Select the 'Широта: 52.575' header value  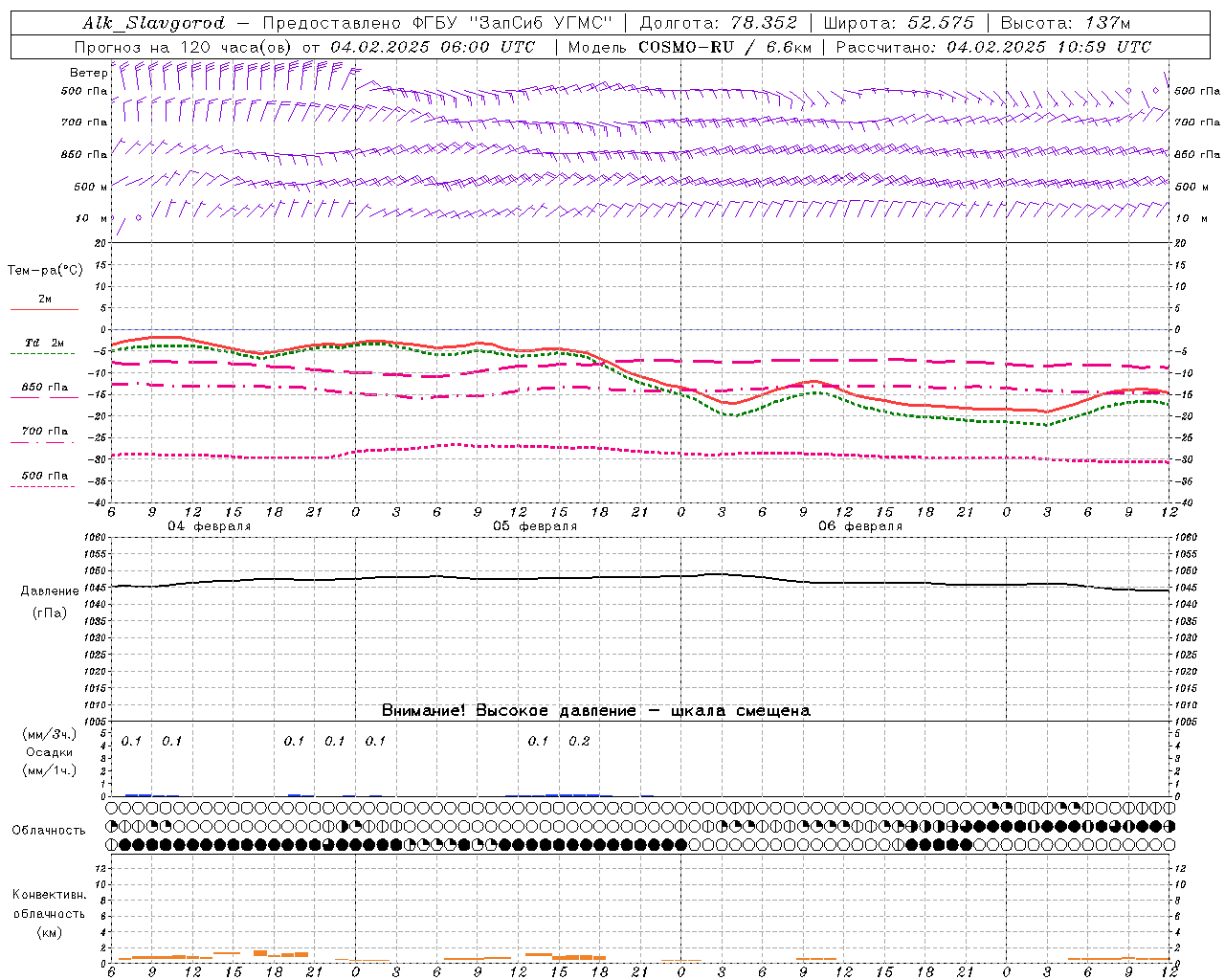click(x=899, y=23)
